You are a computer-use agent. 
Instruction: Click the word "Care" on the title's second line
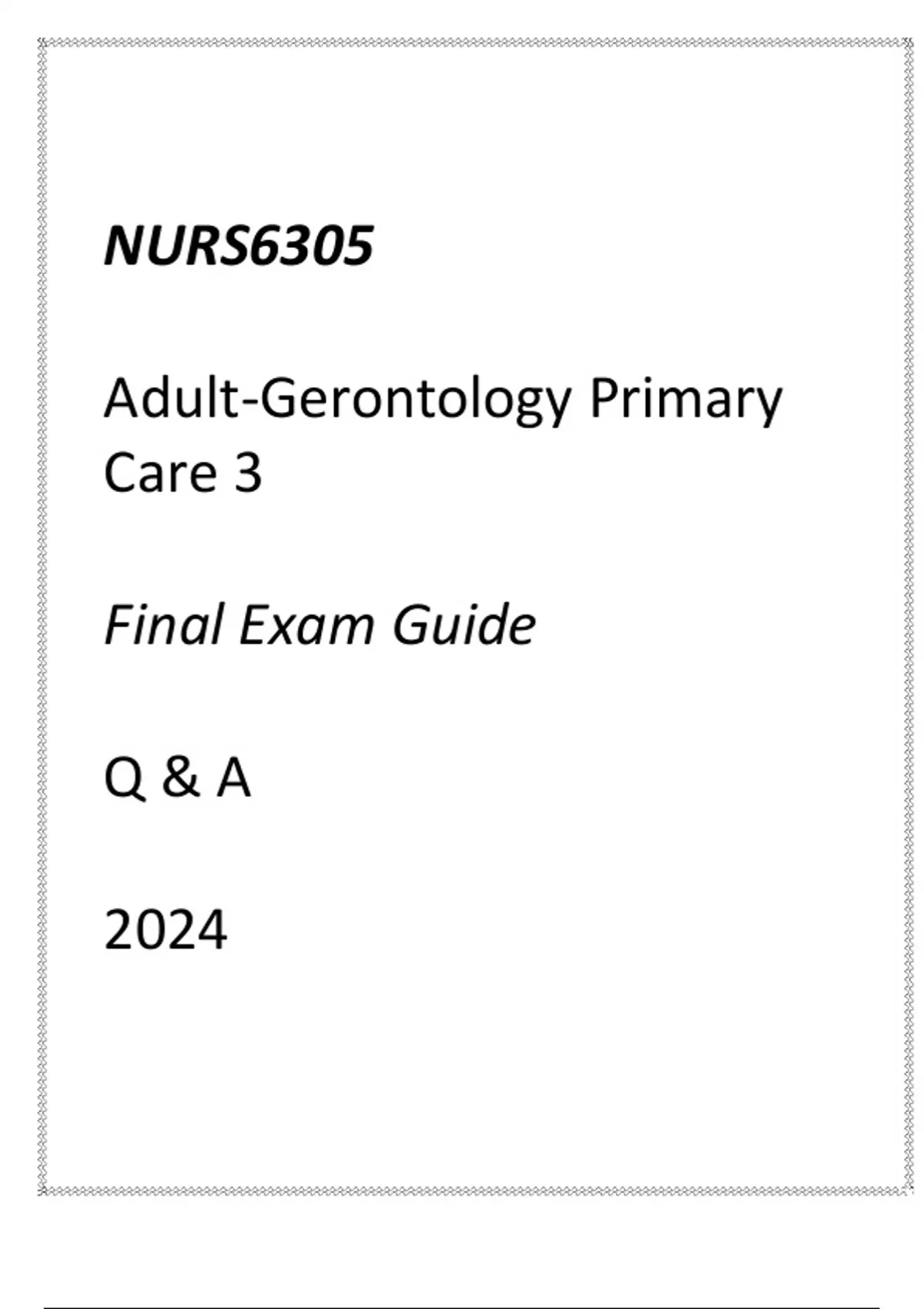pyautogui.click(x=160, y=473)
